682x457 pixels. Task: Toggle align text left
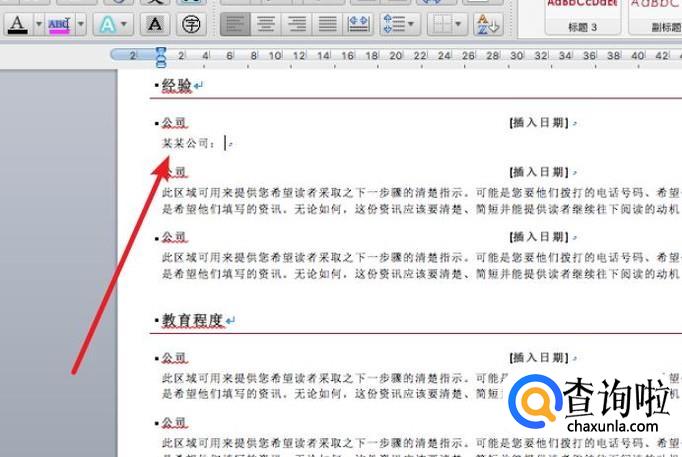pos(233,23)
